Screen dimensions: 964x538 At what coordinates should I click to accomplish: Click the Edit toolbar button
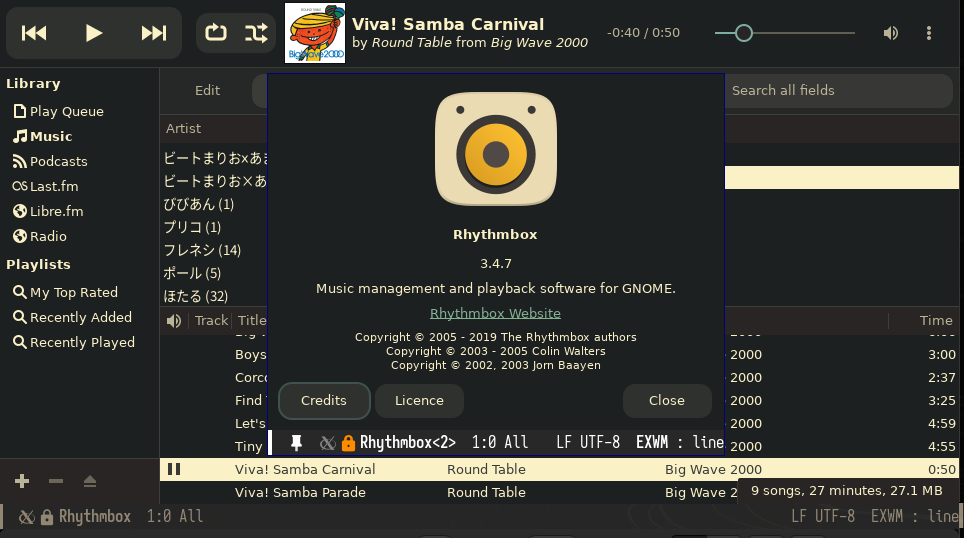point(207,90)
